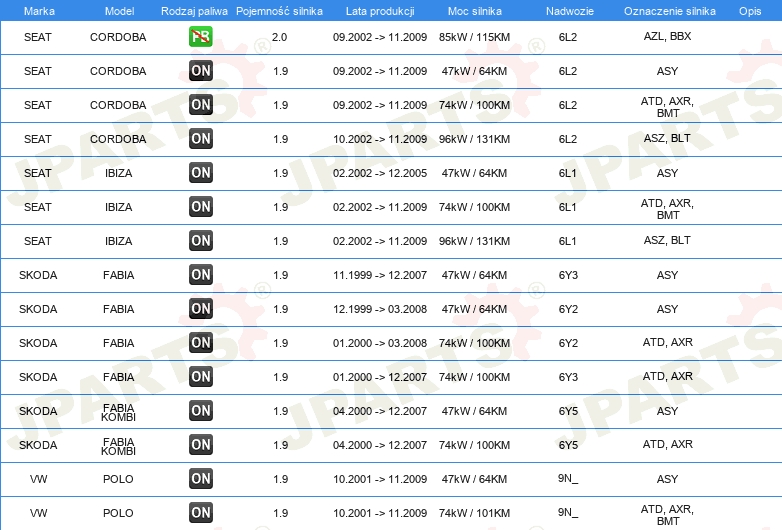Select the AZL, BBX engine code cell
782x530 pixels.
click(x=667, y=36)
